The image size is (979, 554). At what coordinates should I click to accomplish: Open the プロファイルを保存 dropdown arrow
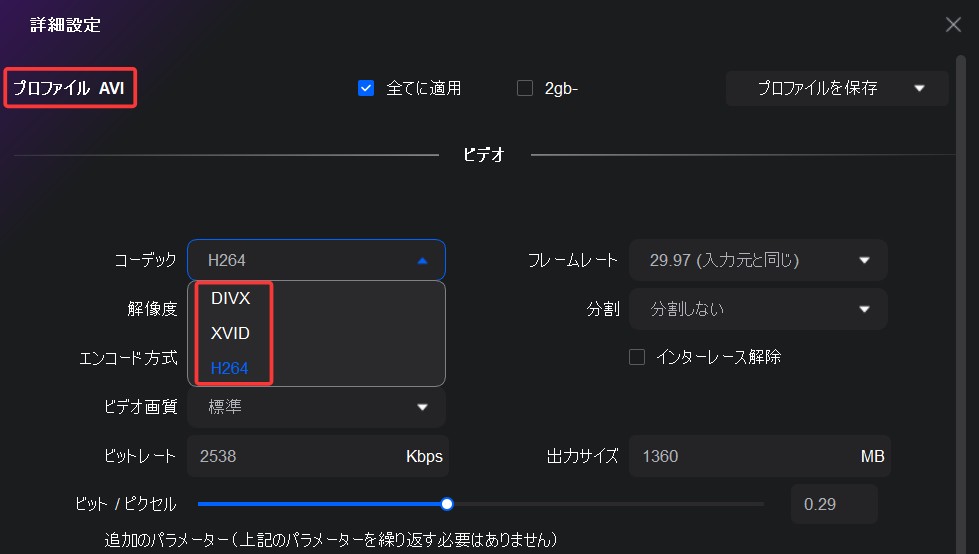pos(919,88)
